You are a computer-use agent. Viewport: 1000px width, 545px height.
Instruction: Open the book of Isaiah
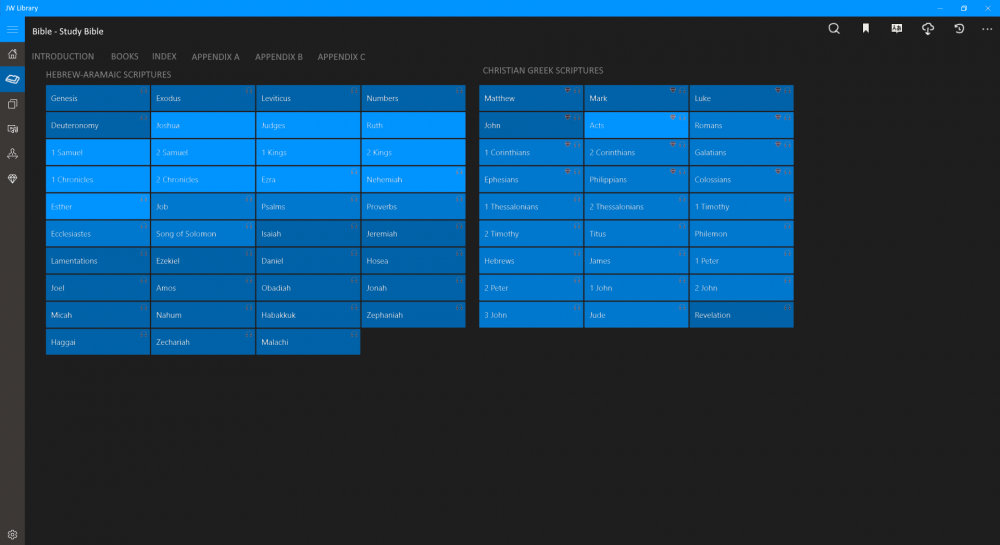(x=308, y=234)
